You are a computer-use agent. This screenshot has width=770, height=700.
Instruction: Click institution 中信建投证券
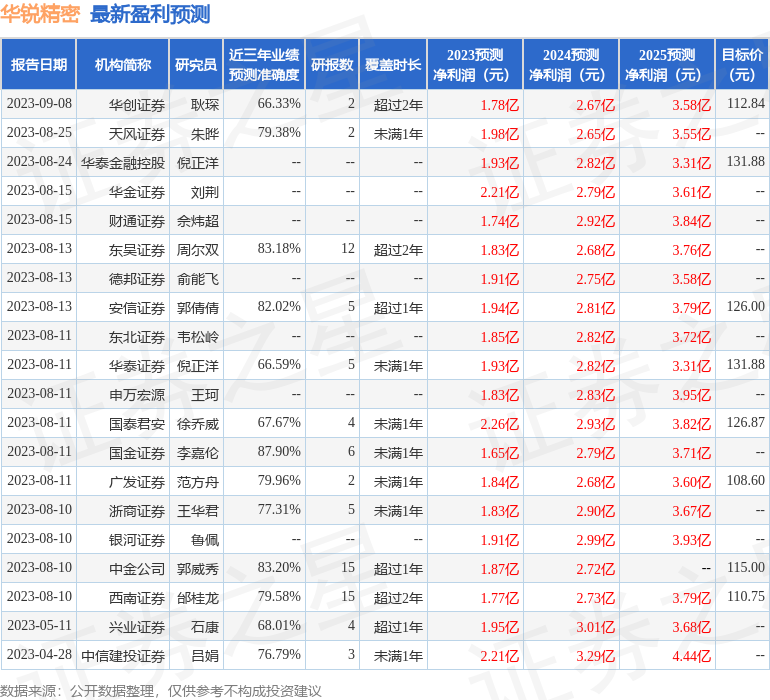pos(123,655)
